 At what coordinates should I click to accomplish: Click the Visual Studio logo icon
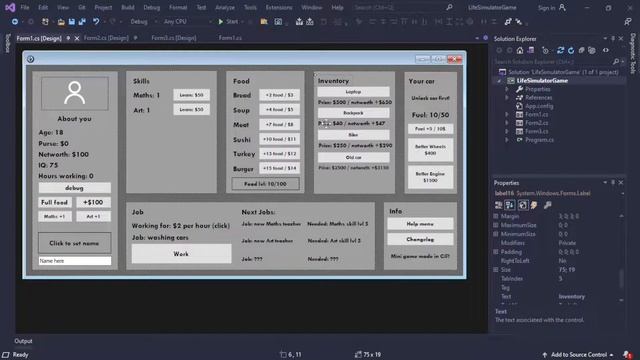(10, 7)
